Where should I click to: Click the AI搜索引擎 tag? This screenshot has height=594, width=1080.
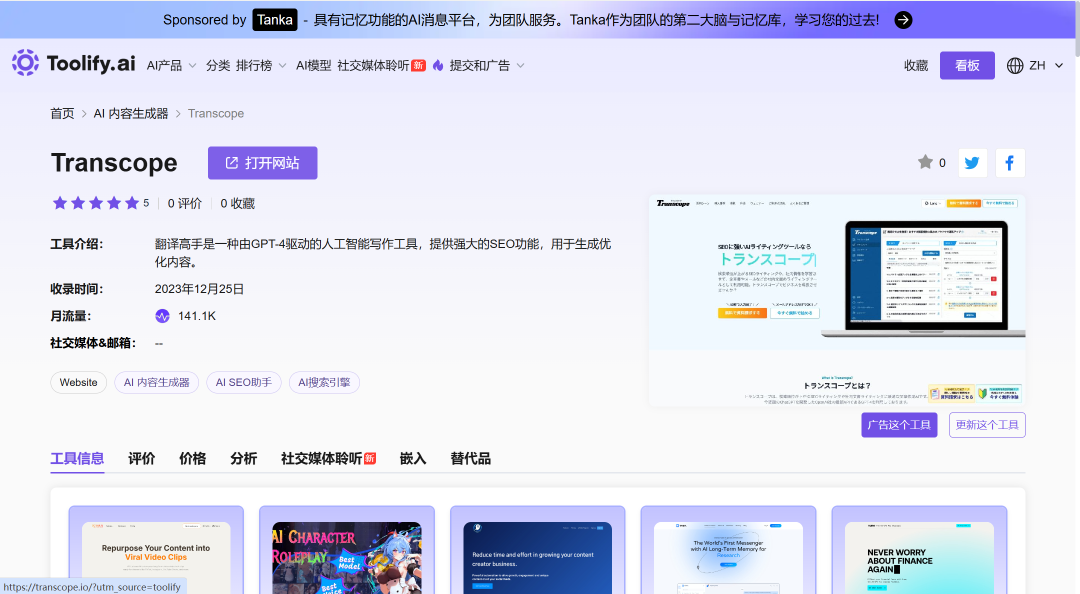click(324, 382)
